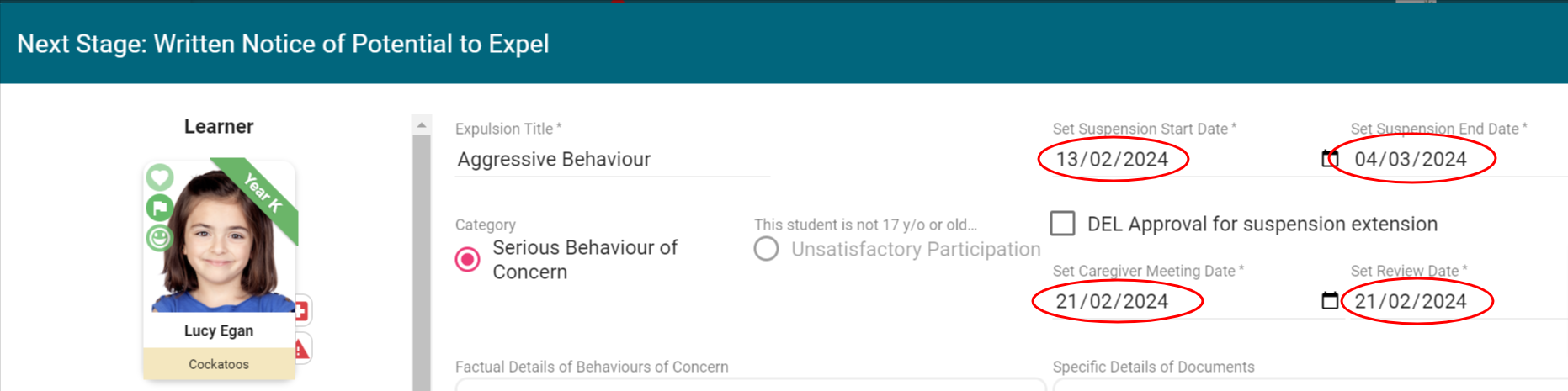Image resolution: width=1568 pixels, height=391 pixels.
Task: Click the smiley face icon on learner card
Action: [160, 238]
